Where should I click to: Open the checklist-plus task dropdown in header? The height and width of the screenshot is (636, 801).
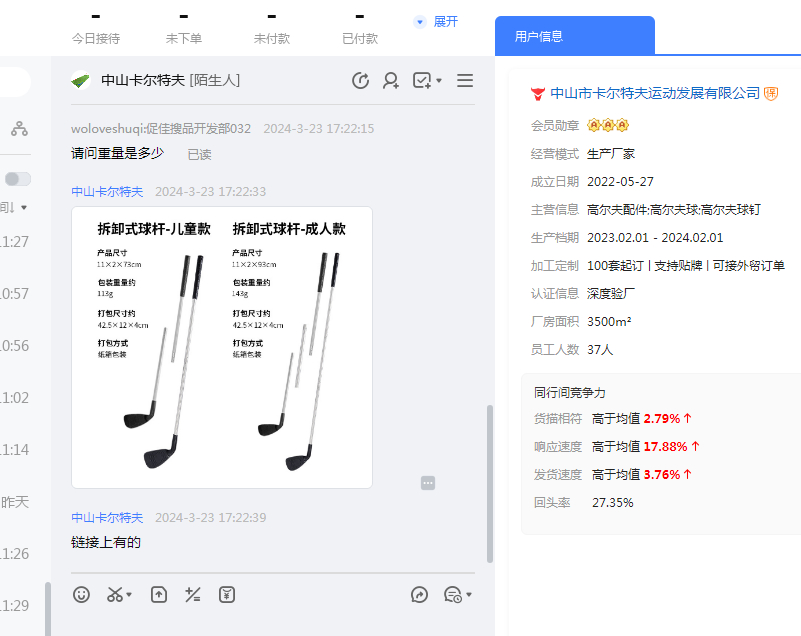[427, 81]
